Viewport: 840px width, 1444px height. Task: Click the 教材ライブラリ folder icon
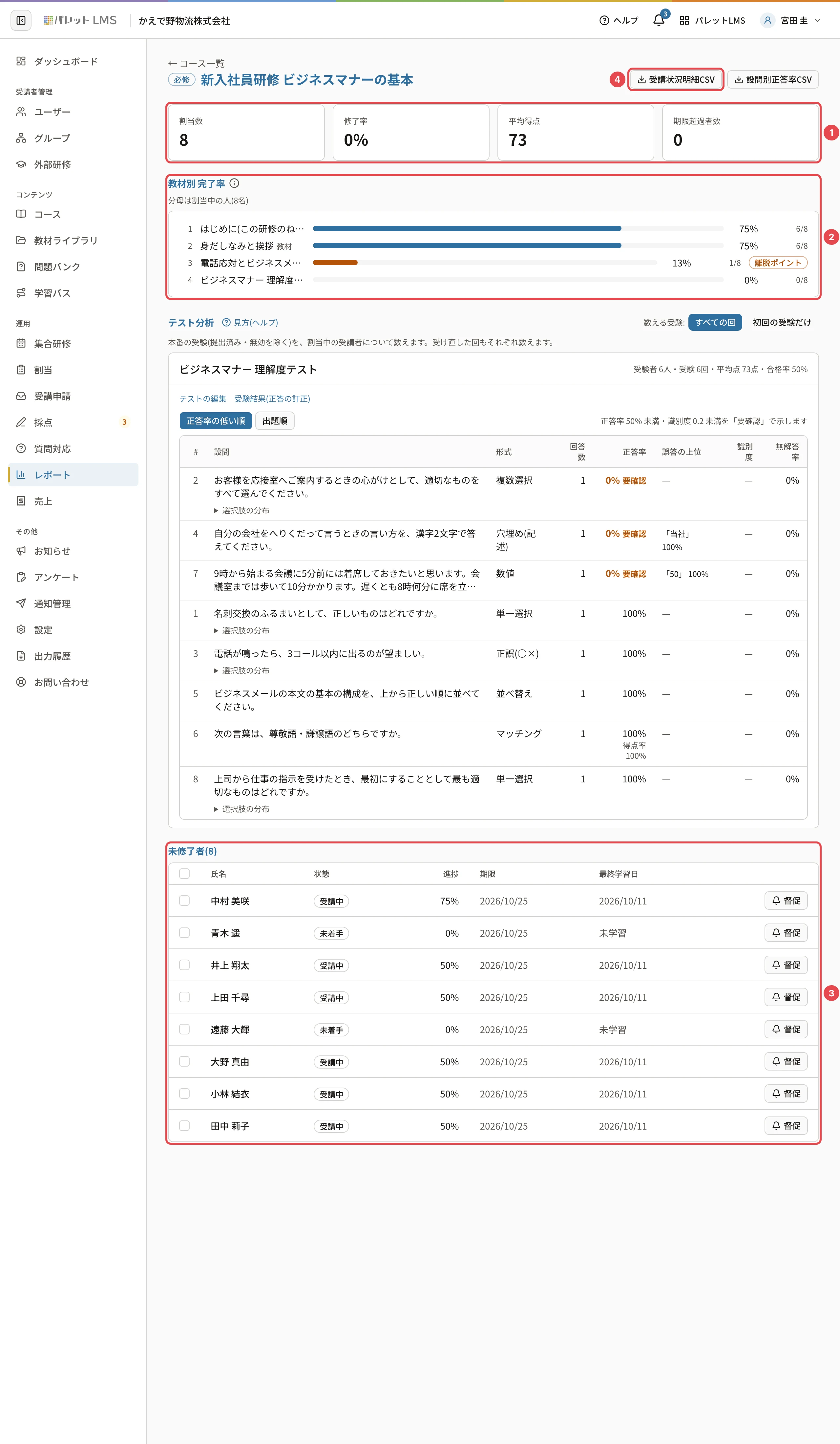point(21,241)
